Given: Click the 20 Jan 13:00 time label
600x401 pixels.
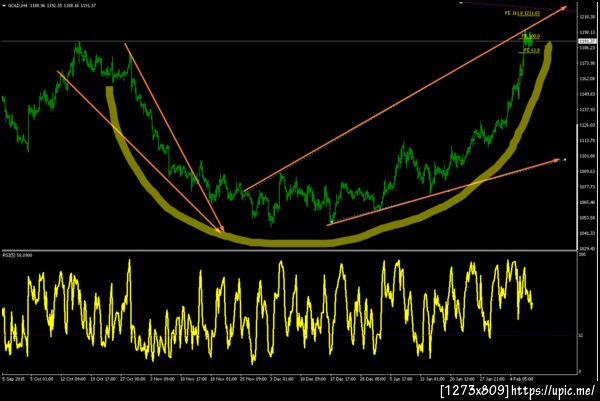Looking at the screenshot, I should [462, 379].
